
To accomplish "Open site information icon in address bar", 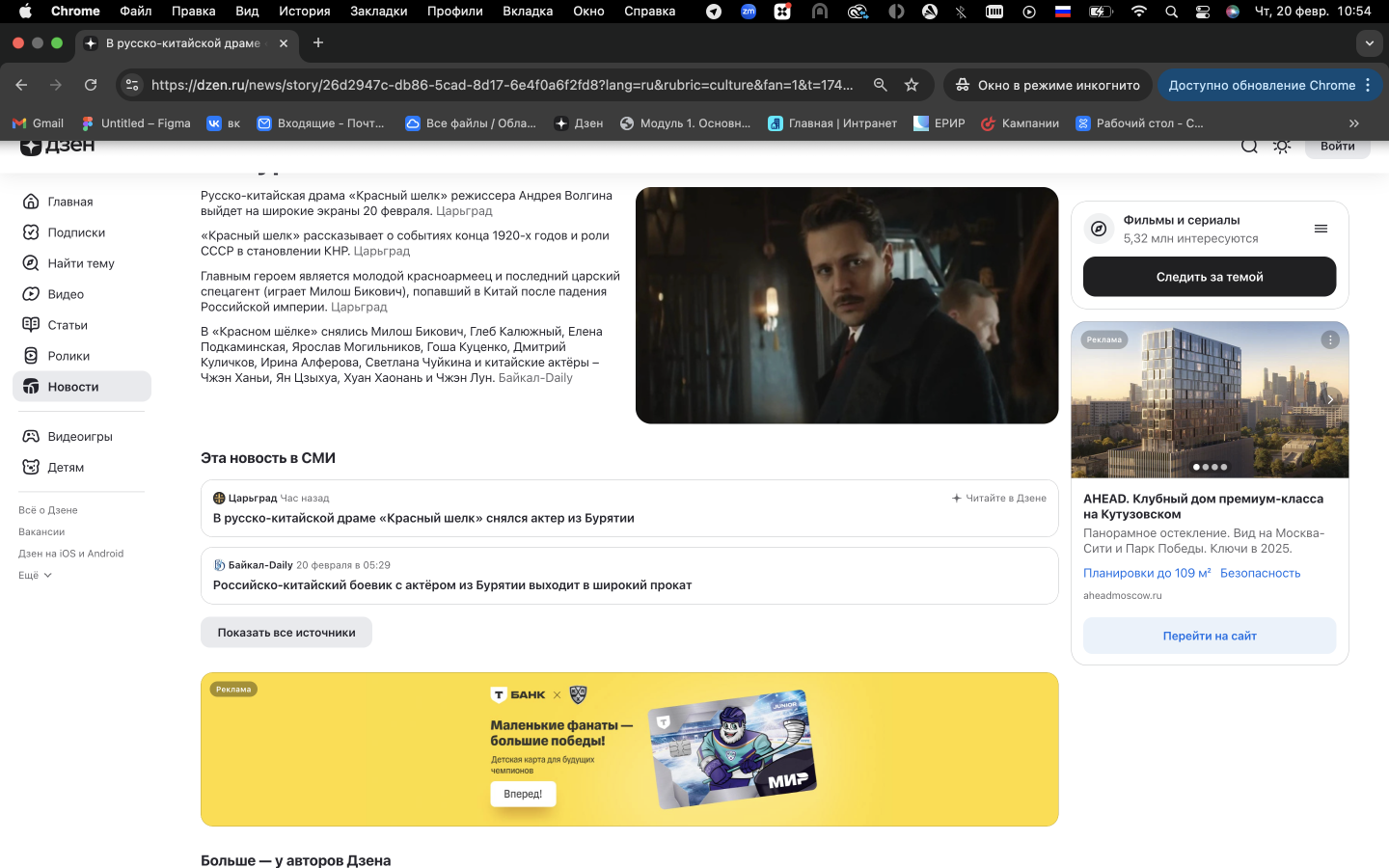I will click(x=133, y=85).
